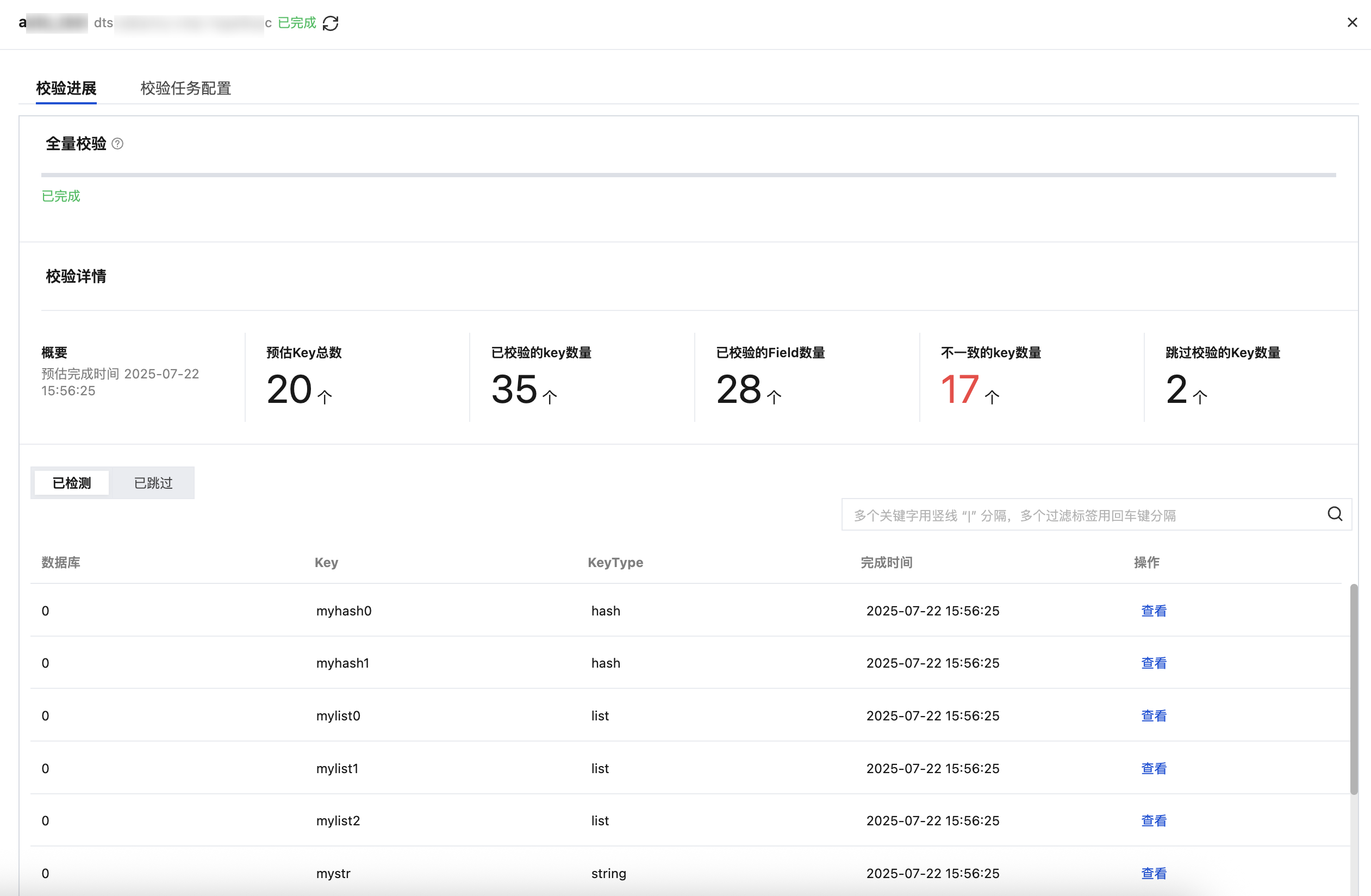Click the 跳过校验的Key数量 value 2
This screenshot has height=896, width=1371.
coord(1176,389)
